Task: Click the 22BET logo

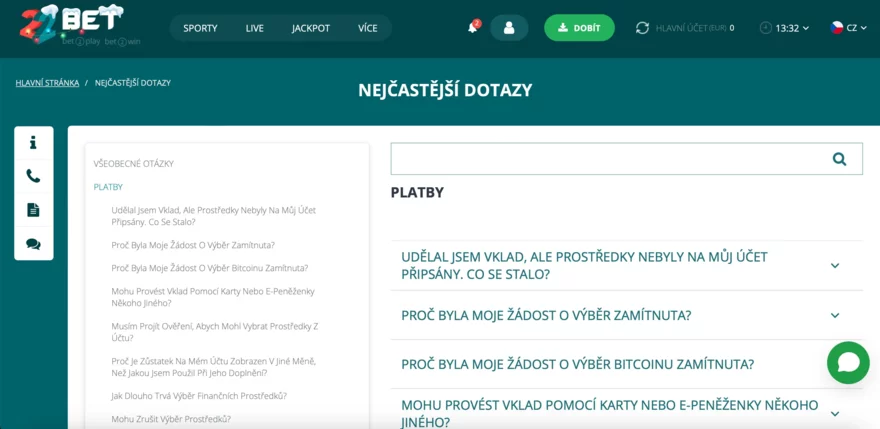Action: pos(70,25)
